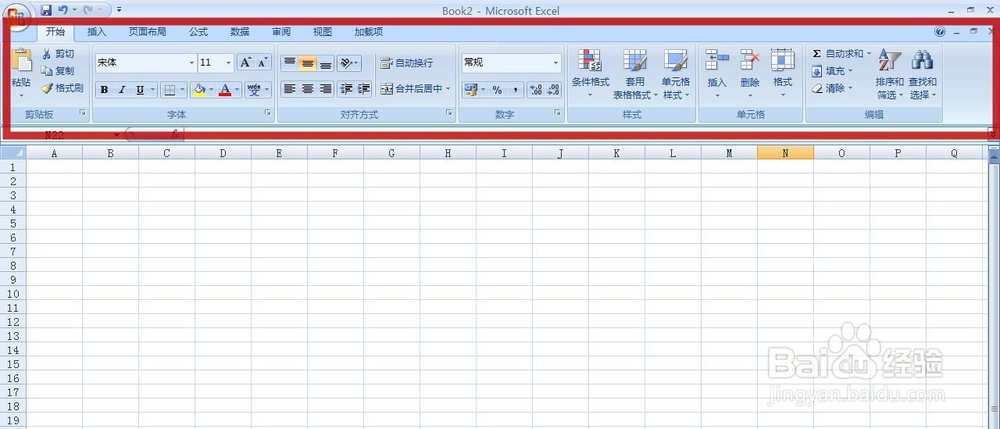
Task: Open the font size 11 dropdown
Action: click(x=228, y=62)
